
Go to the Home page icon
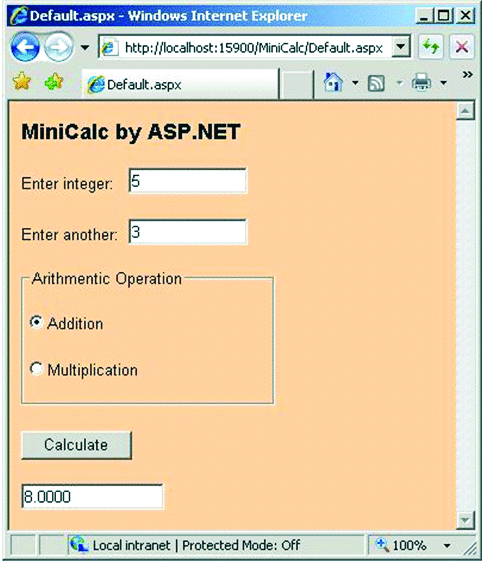tap(333, 82)
